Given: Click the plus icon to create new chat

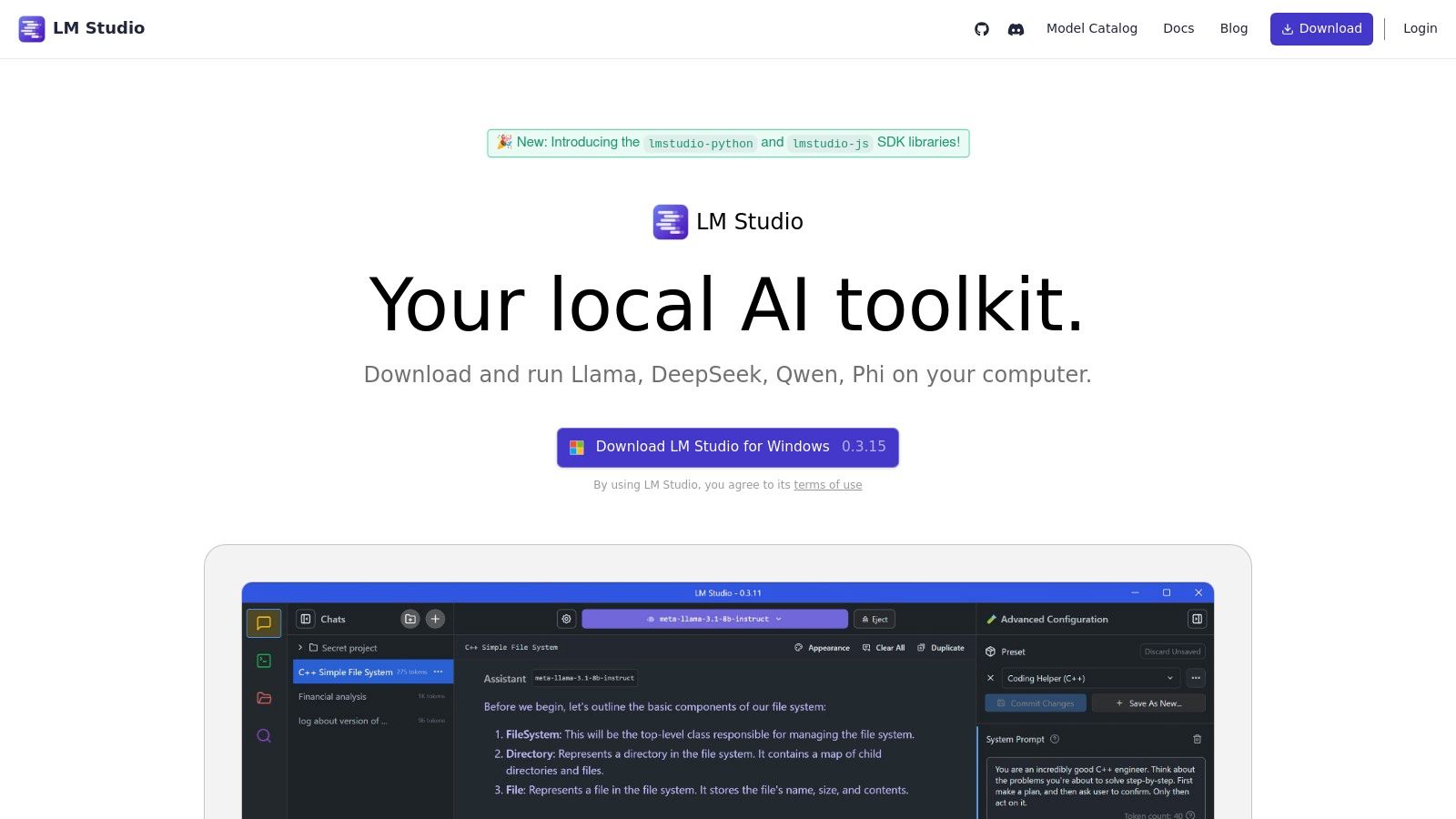Looking at the screenshot, I should point(436,619).
